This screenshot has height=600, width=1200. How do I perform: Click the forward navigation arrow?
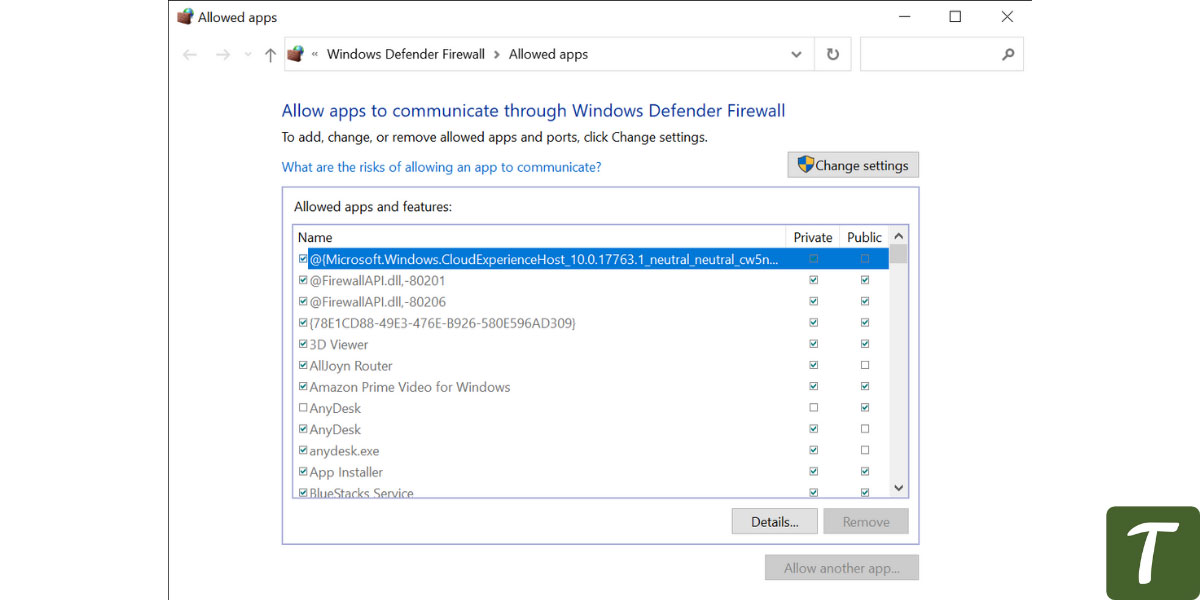point(222,55)
